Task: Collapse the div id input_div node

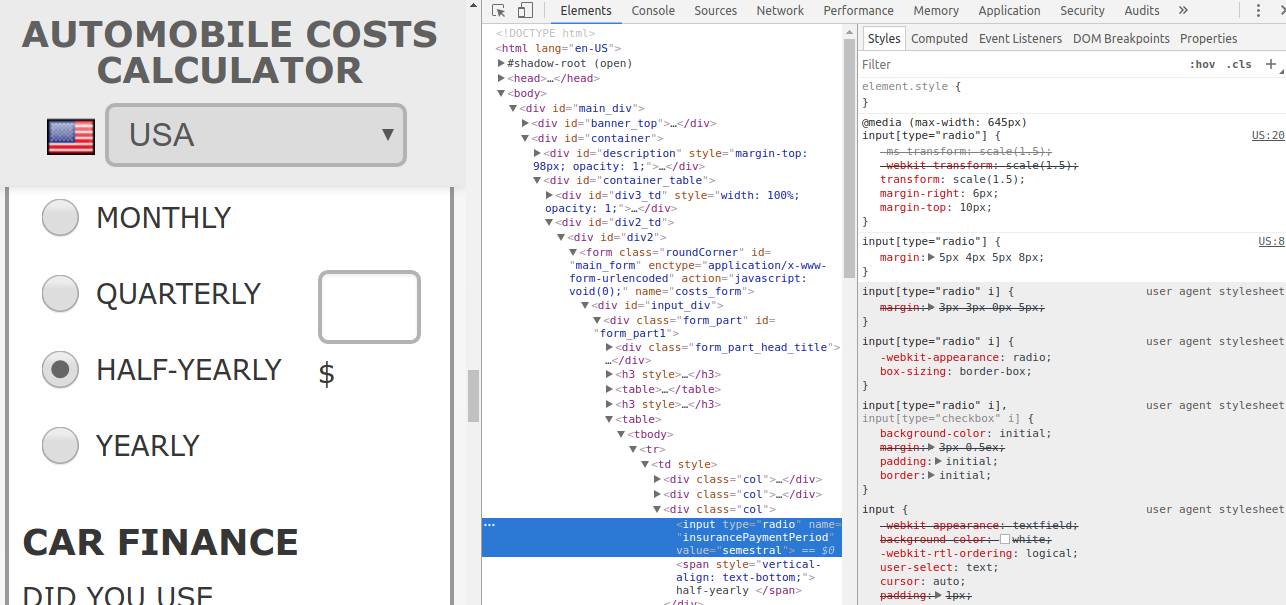Action: coord(585,305)
